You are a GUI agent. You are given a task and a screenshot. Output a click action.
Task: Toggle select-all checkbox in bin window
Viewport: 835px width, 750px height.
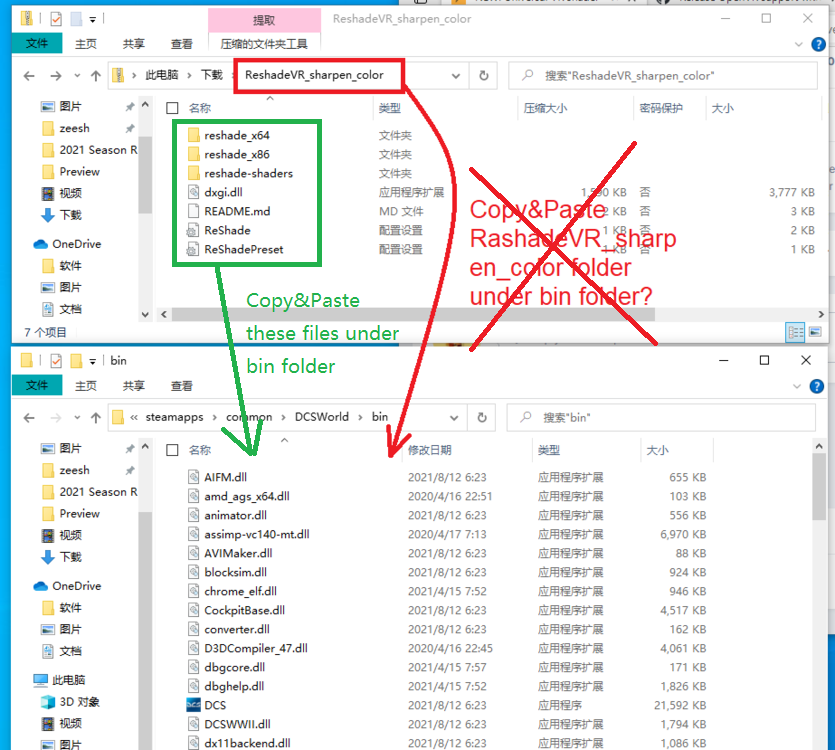[x=172, y=450]
